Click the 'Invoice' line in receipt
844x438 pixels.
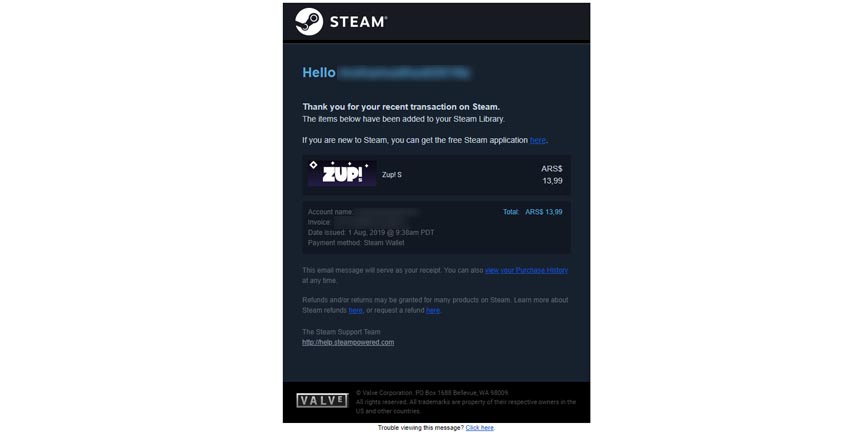[x=362, y=222]
